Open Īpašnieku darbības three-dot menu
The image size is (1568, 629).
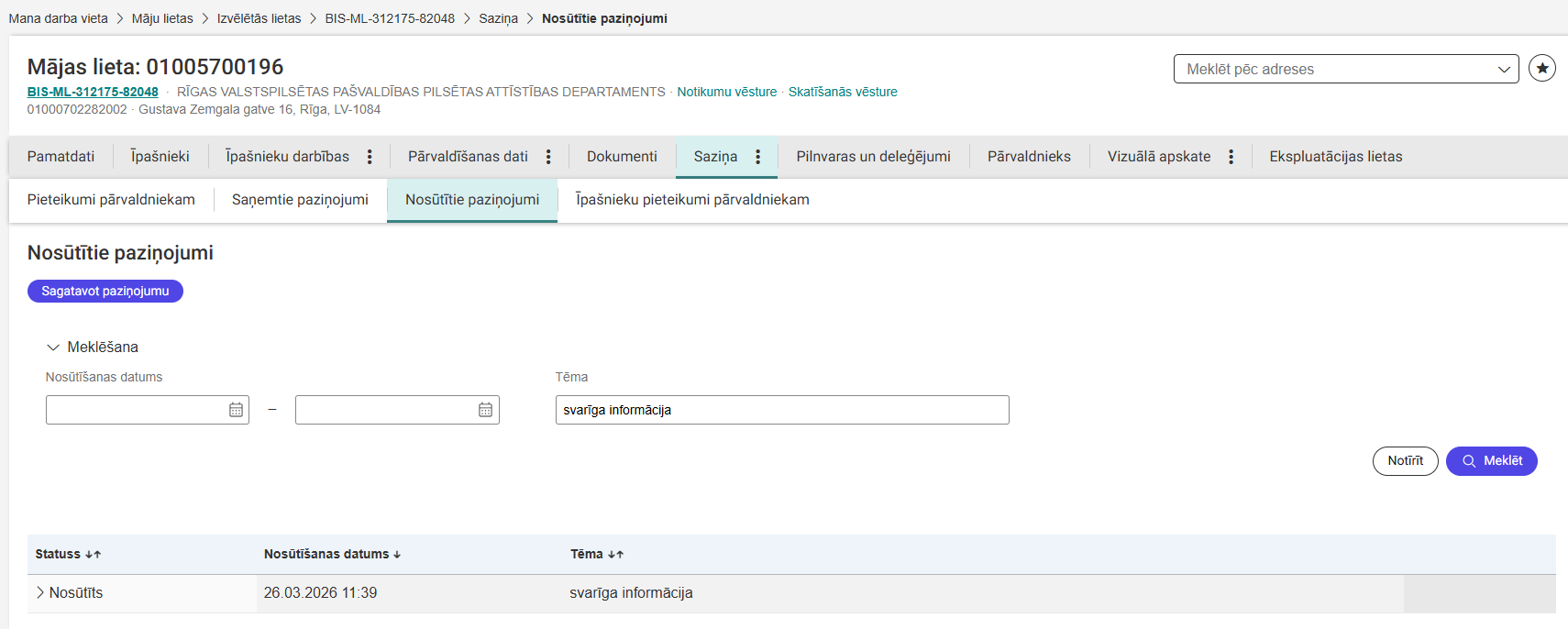tap(370, 157)
